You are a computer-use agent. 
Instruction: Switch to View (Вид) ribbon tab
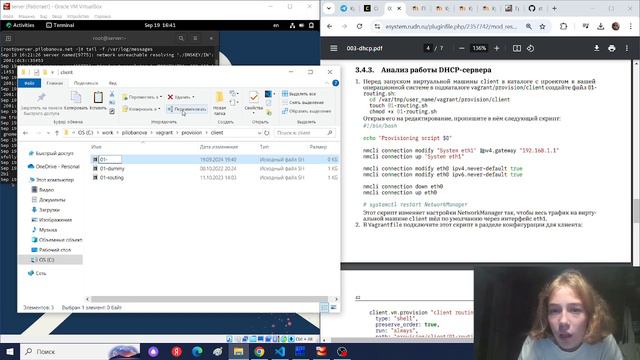113,83
